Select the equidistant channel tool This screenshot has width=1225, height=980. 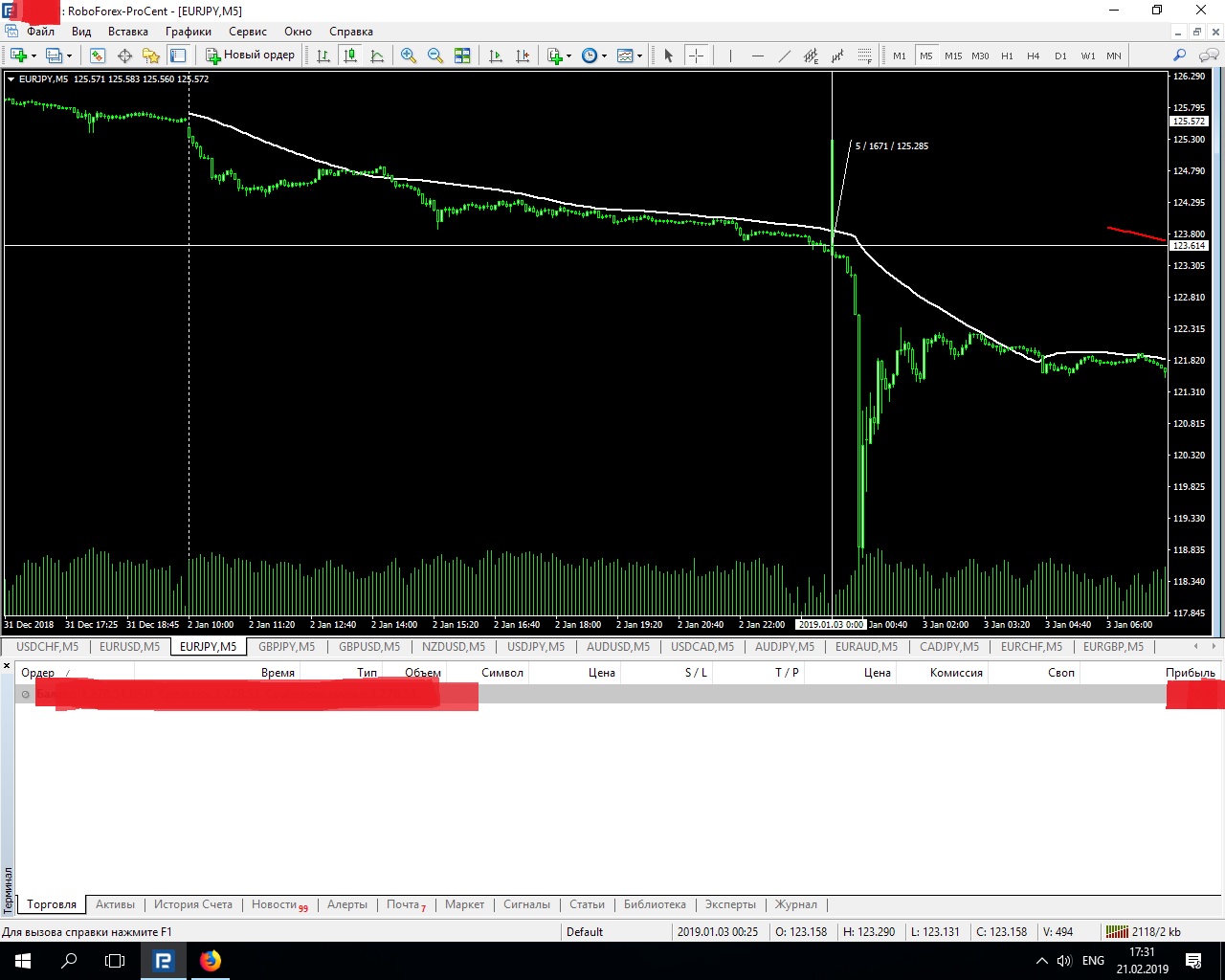click(x=811, y=56)
